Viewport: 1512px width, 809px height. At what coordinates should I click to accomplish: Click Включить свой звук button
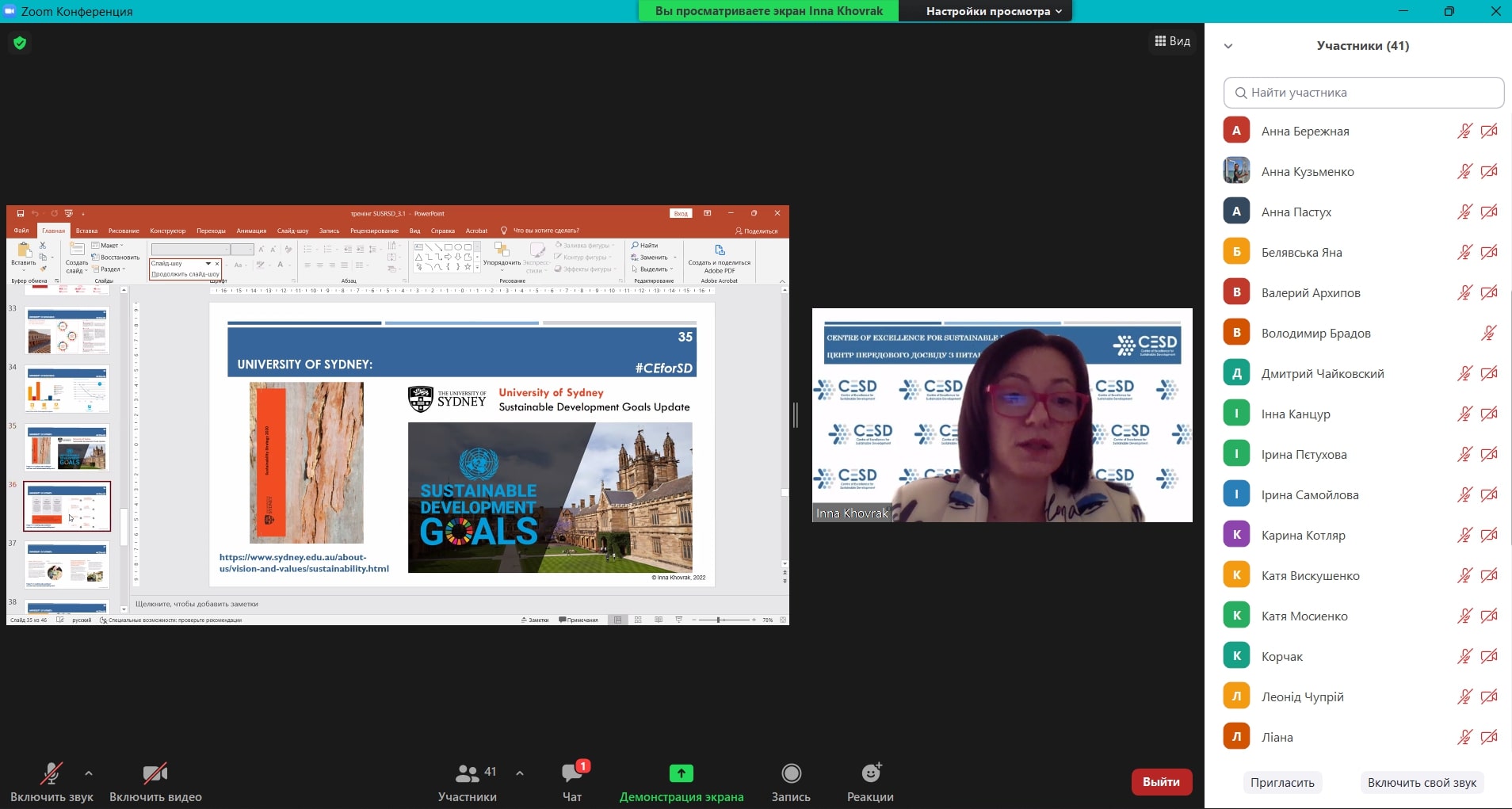(1422, 782)
